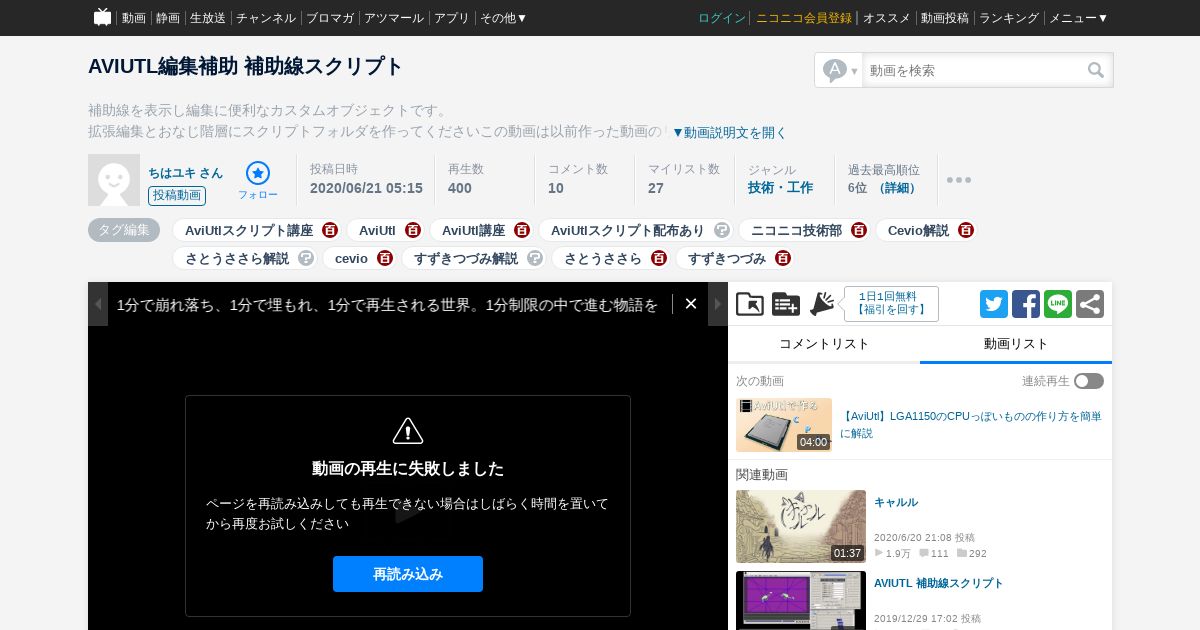The height and width of the screenshot is (630, 1200).
Task: Click the ログイン link
Action: [722, 18]
